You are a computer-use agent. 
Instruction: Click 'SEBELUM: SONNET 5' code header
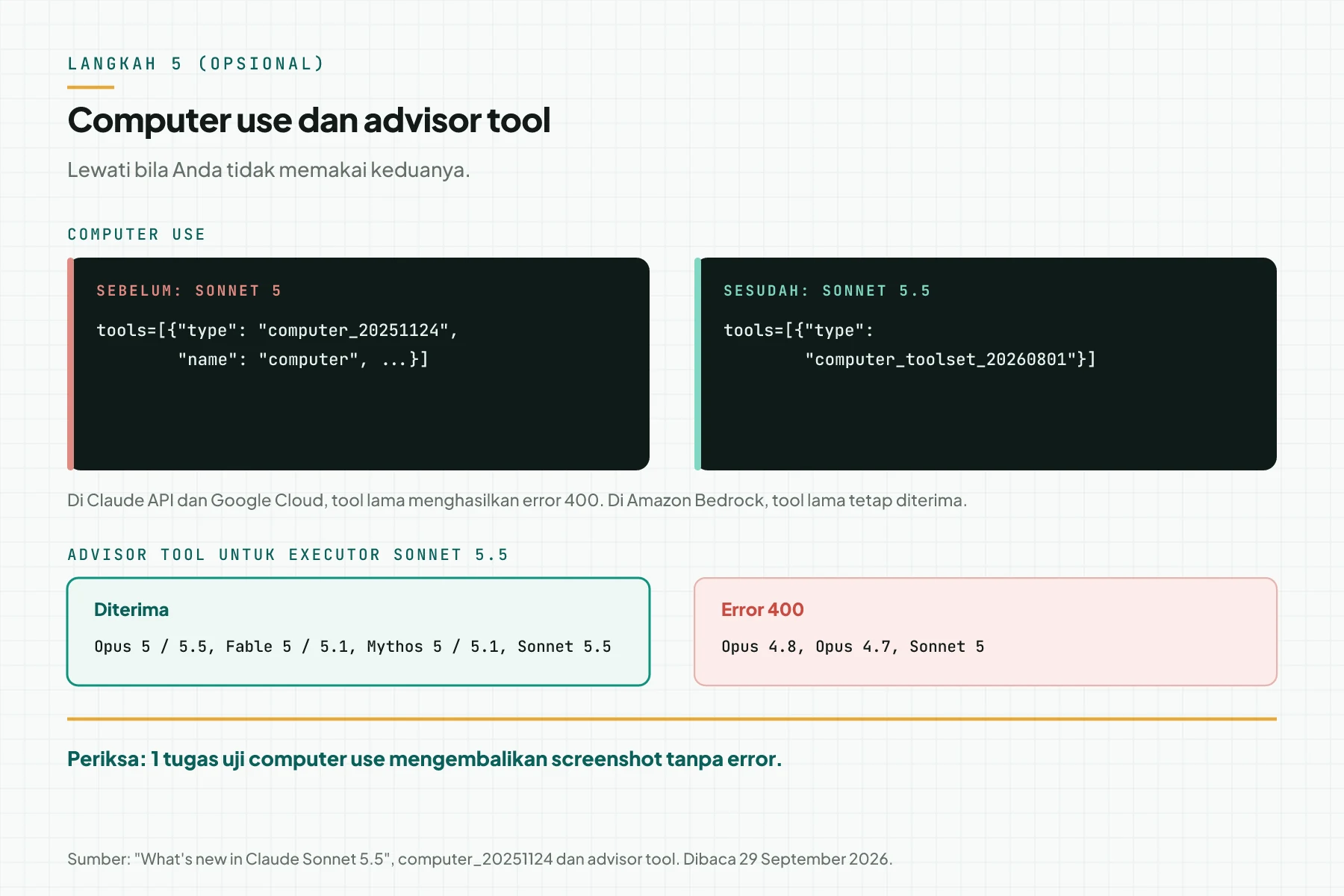[x=189, y=290]
